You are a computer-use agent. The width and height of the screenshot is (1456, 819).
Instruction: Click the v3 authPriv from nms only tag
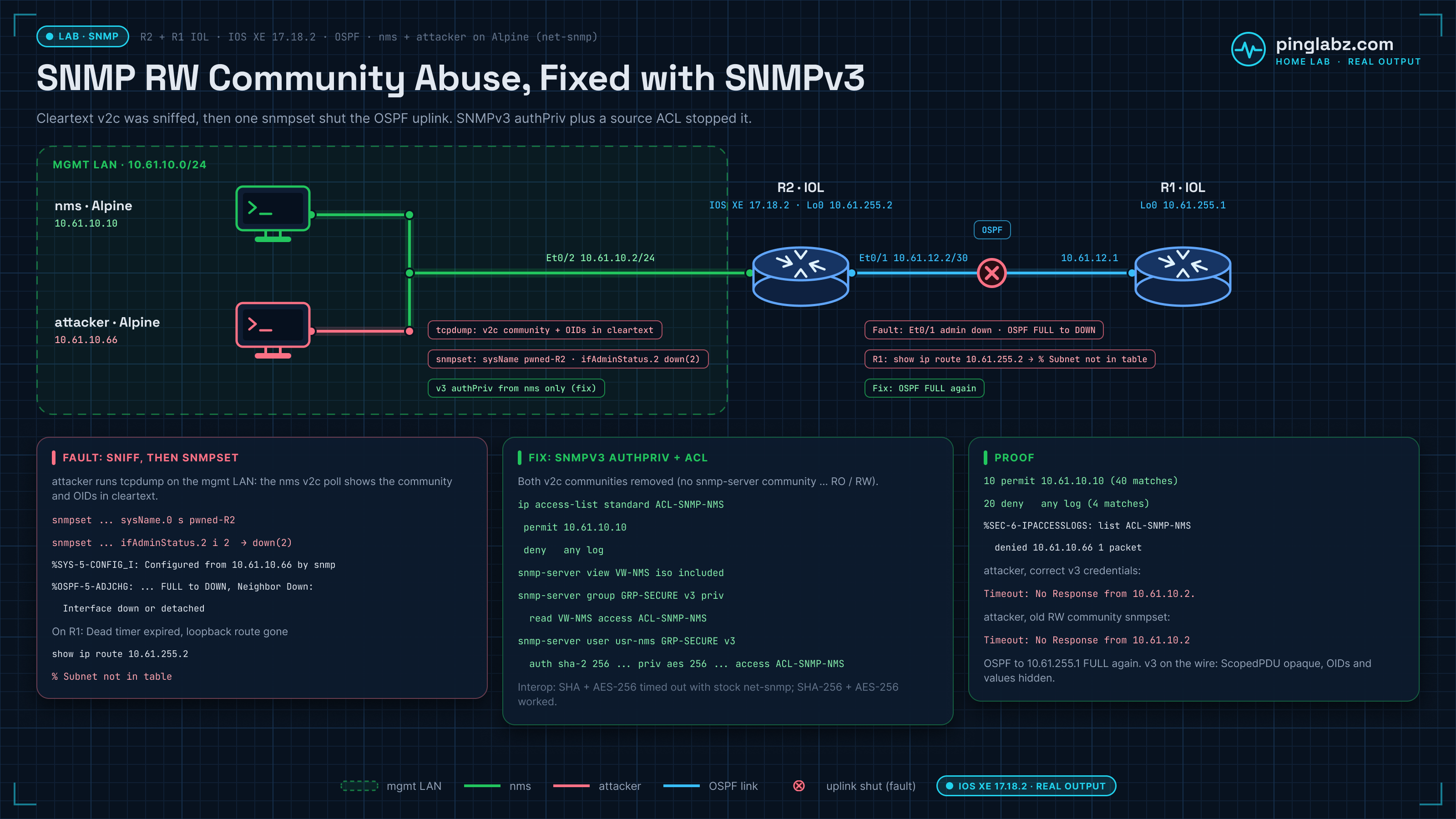(x=516, y=388)
